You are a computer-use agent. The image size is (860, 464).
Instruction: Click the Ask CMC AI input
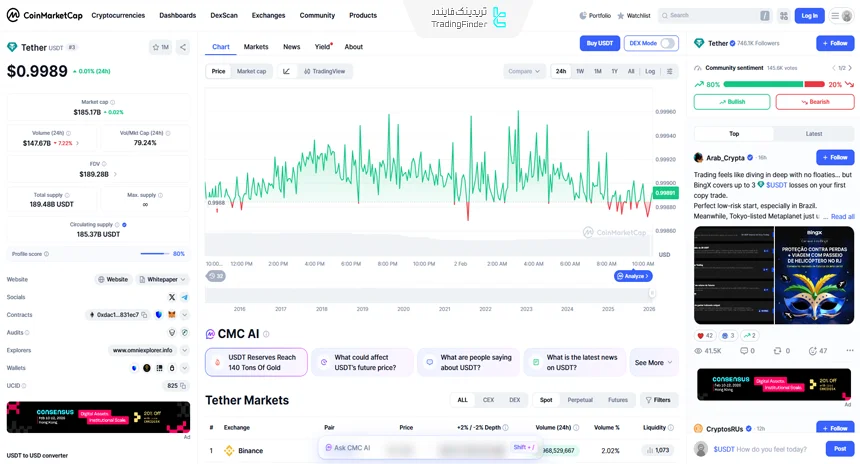(429, 448)
